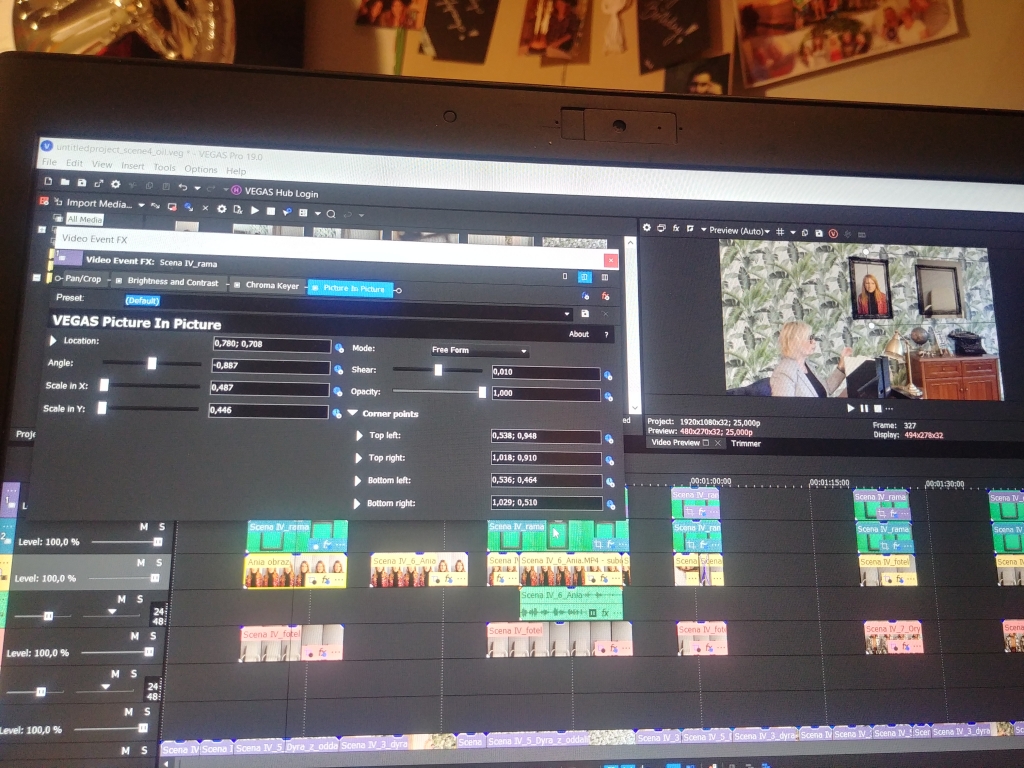Click the animate icon next to Opacity

pyautogui.click(x=609, y=396)
